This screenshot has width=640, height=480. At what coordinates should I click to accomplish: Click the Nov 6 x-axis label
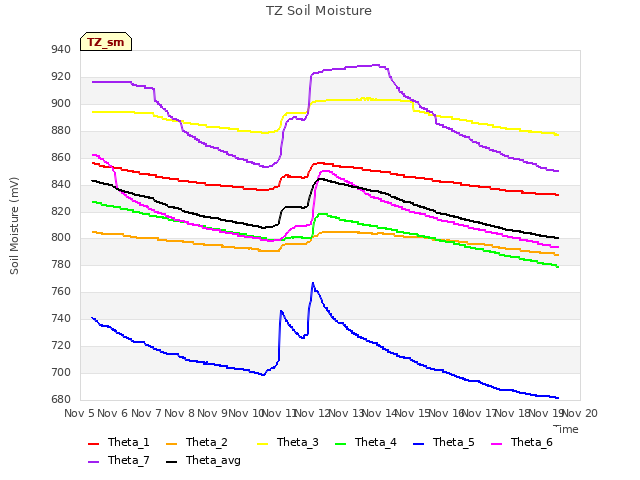click(x=113, y=413)
